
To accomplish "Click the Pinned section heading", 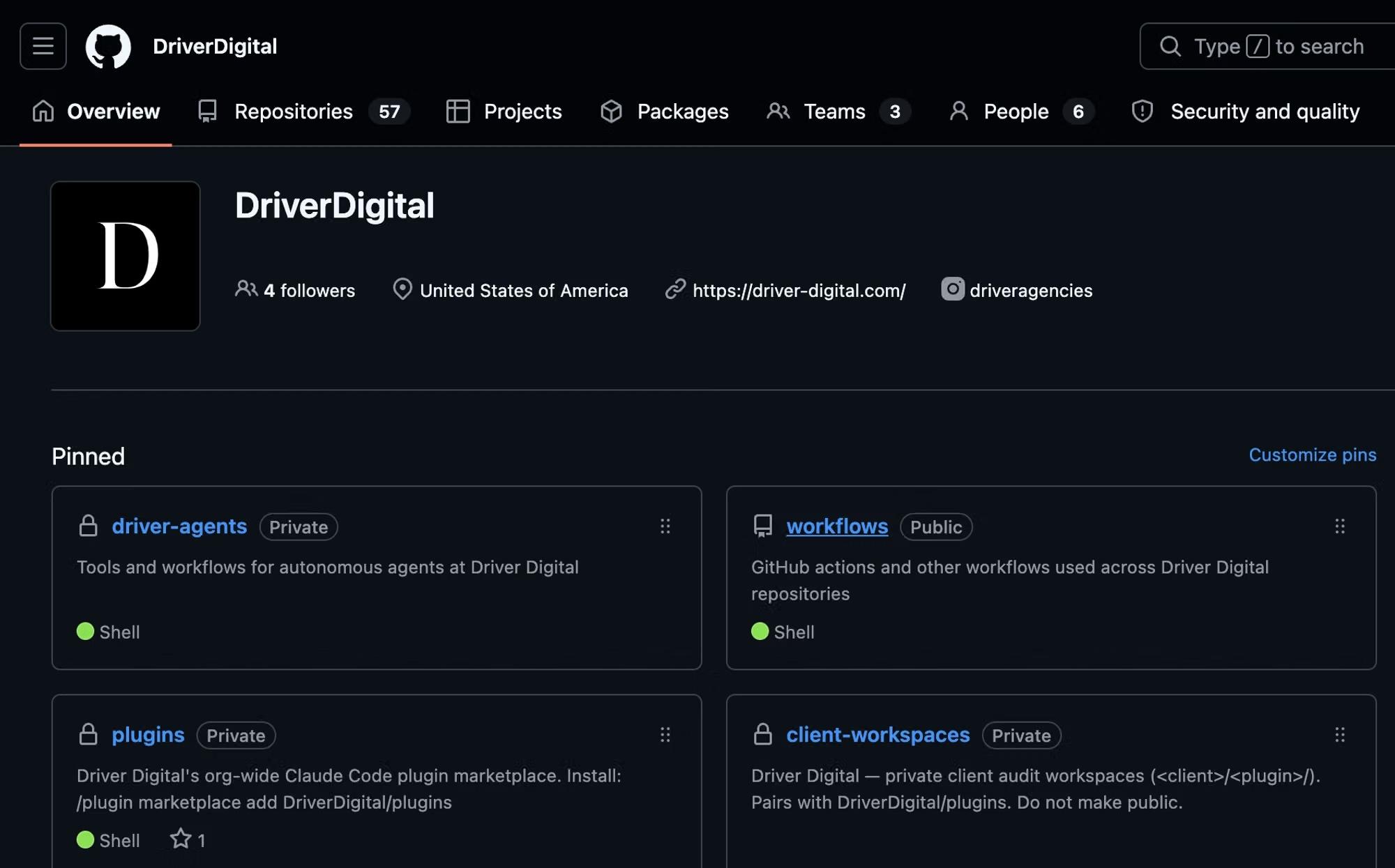I will (x=88, y=457).
